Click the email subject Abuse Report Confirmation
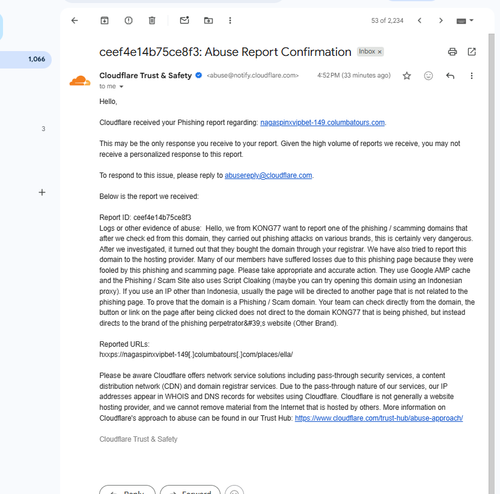The height and width of the screenshot is (494, 500). point(225,52)
